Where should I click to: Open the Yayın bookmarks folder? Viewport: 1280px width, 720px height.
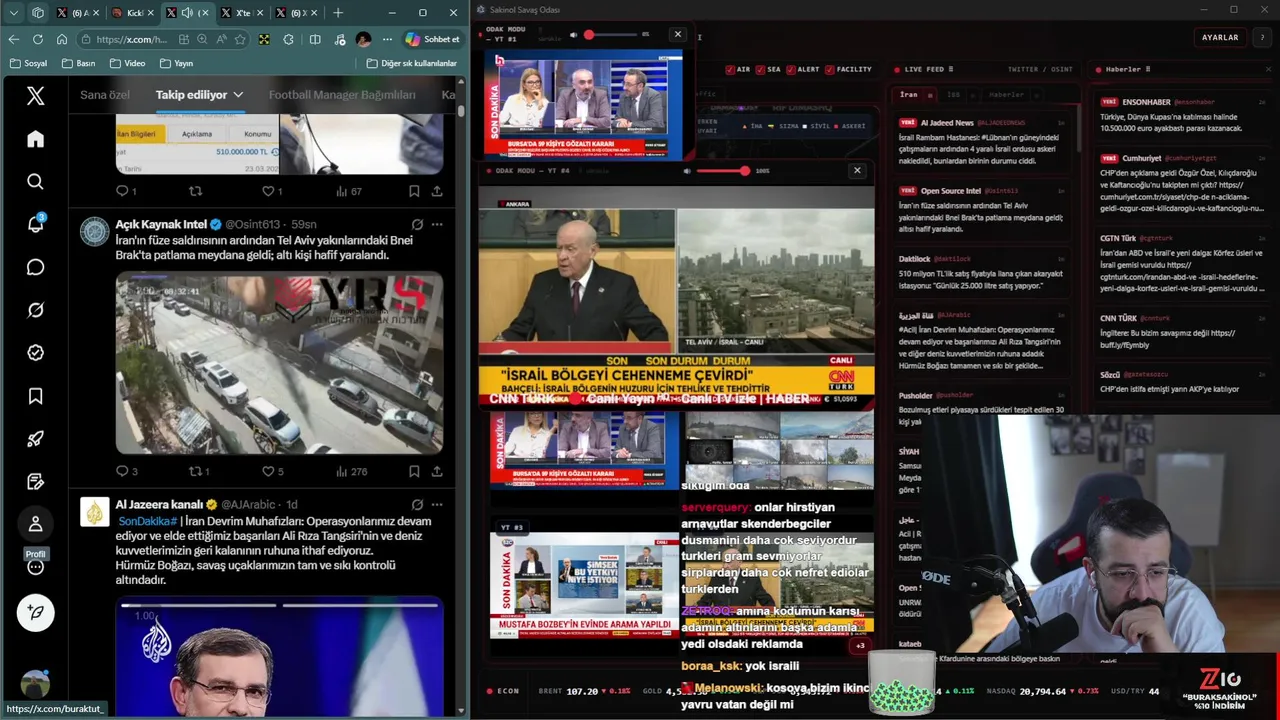point(175,63)
